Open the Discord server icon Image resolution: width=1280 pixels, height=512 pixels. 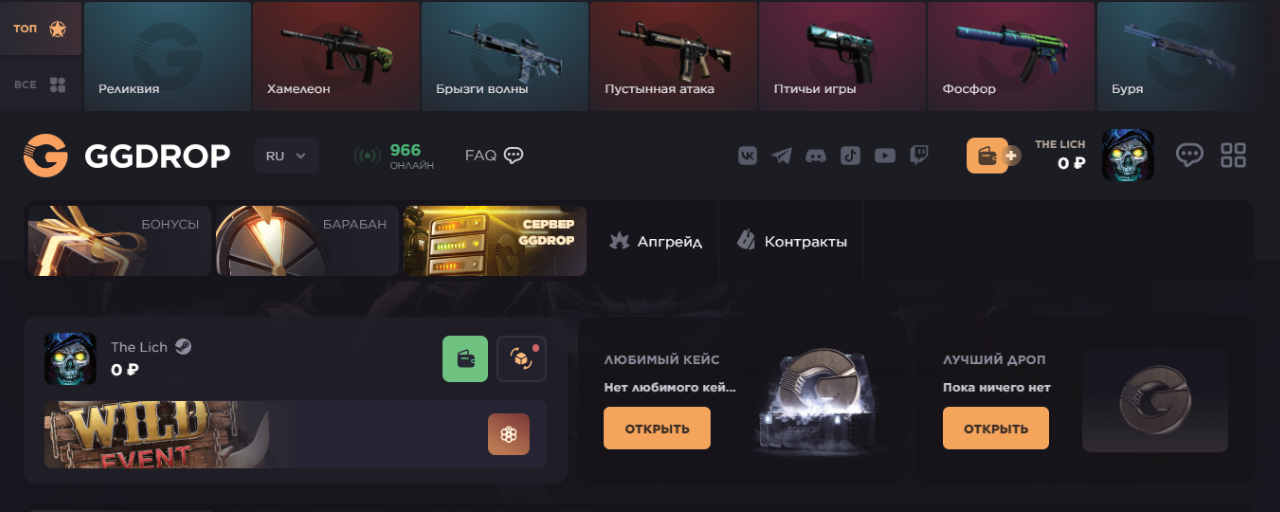pos(816,155)
